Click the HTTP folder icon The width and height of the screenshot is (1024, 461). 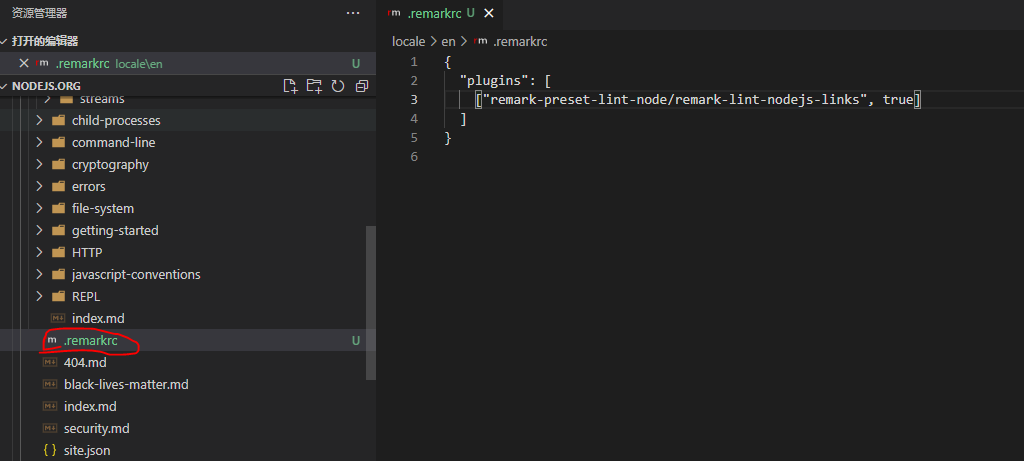point(58,252)
